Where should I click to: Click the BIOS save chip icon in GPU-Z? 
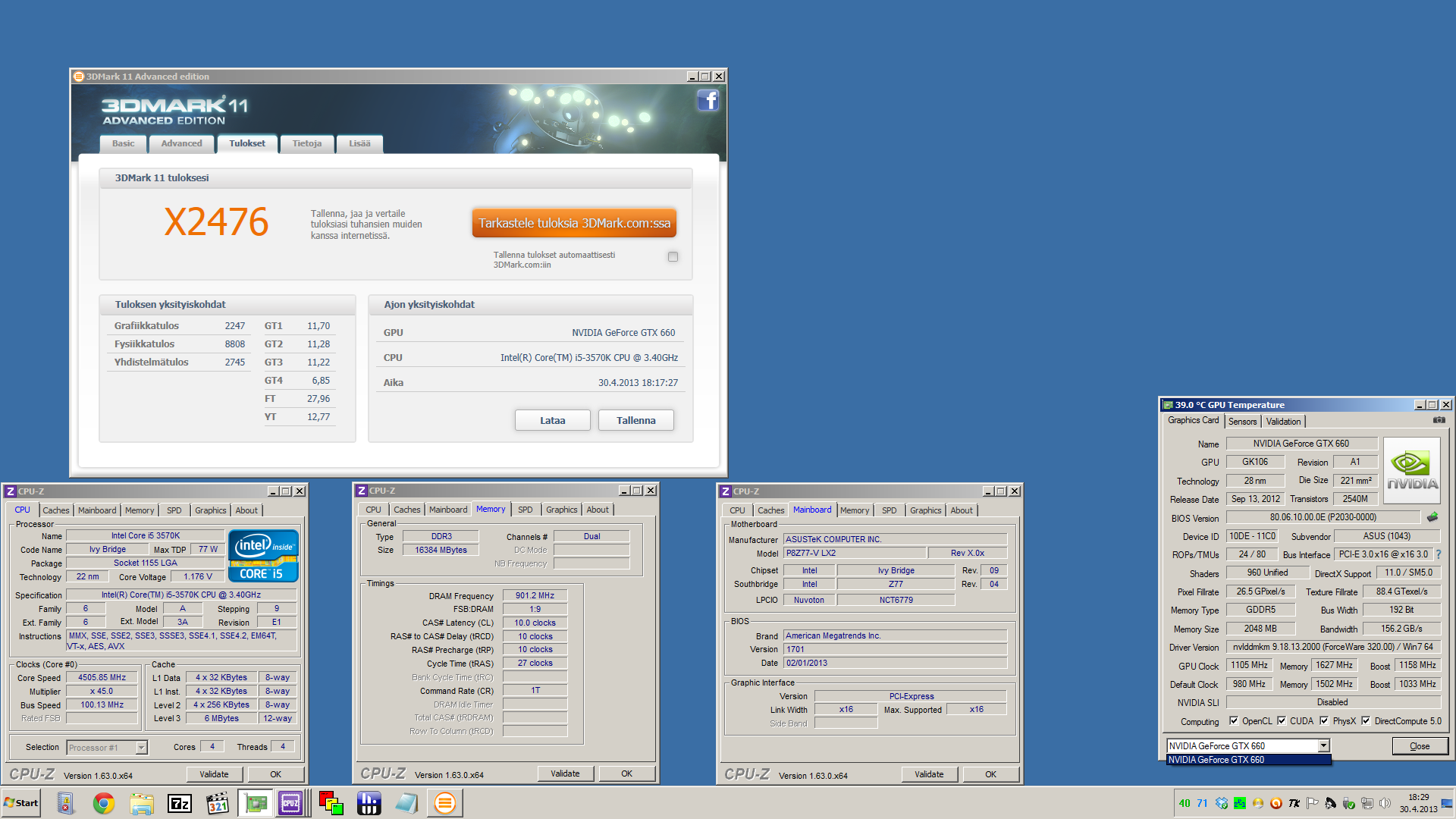[x=1432, y=517]
